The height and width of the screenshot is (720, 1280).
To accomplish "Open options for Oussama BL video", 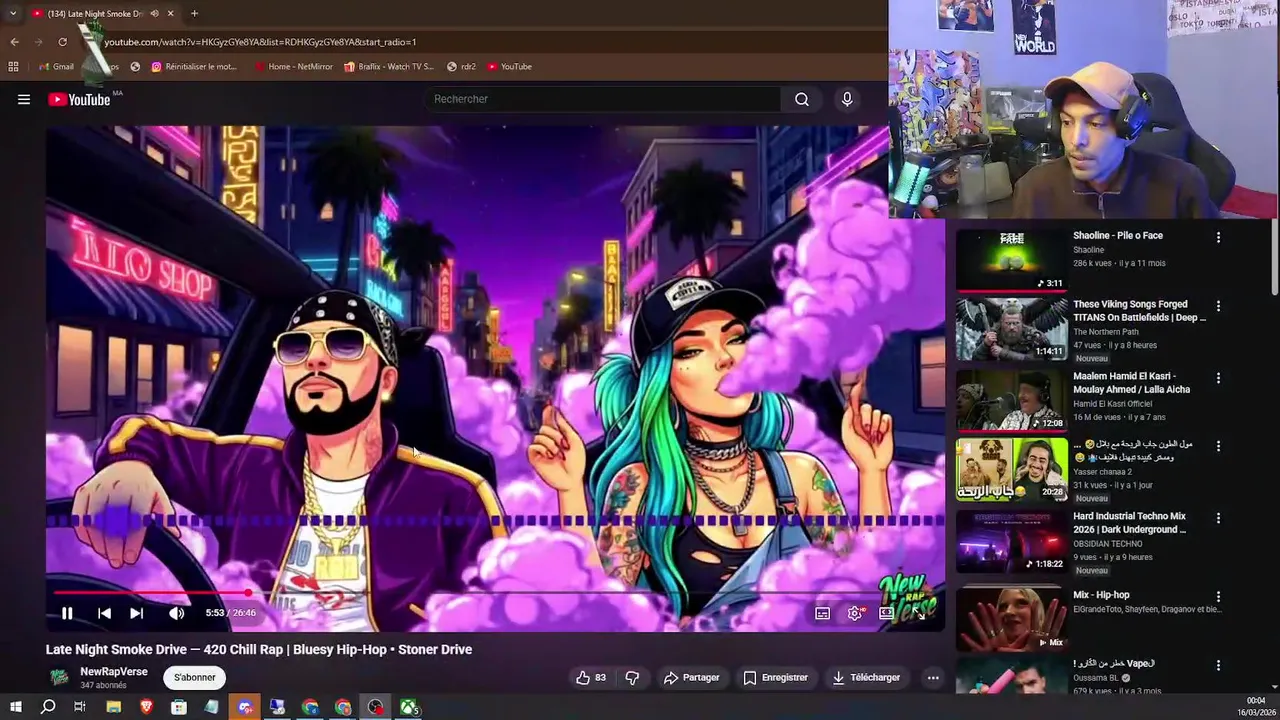I will (x=1218, y=665).
